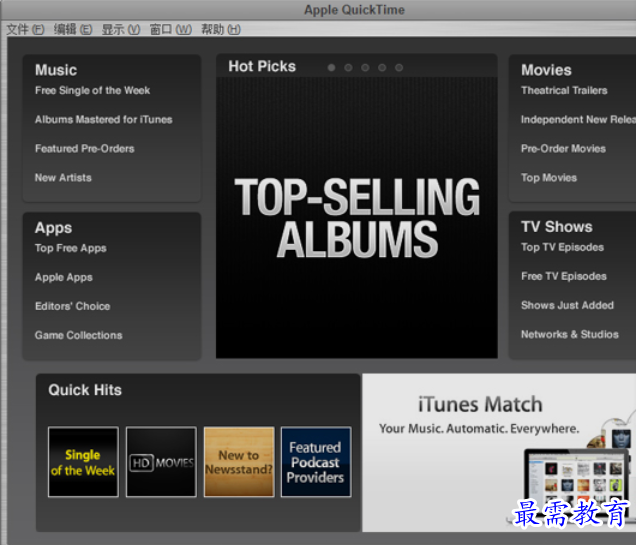Click the Hot Picks heading

262,67
